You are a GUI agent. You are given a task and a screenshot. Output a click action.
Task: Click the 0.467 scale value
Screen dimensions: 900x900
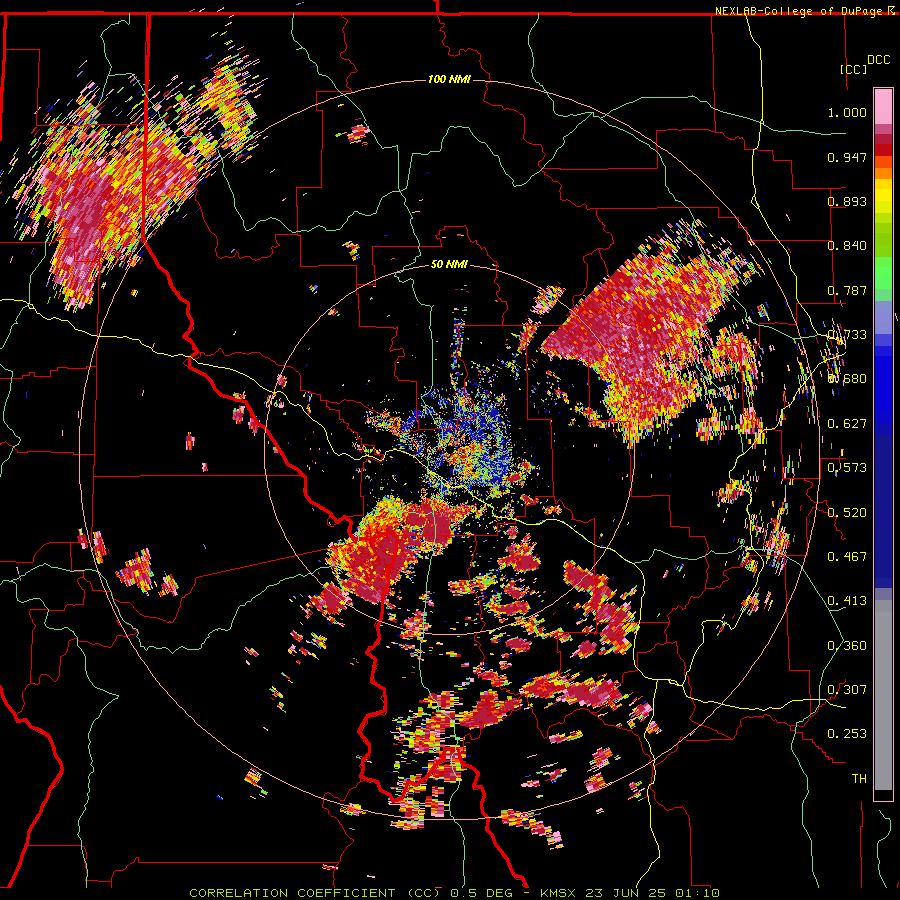tap(847, 557)
